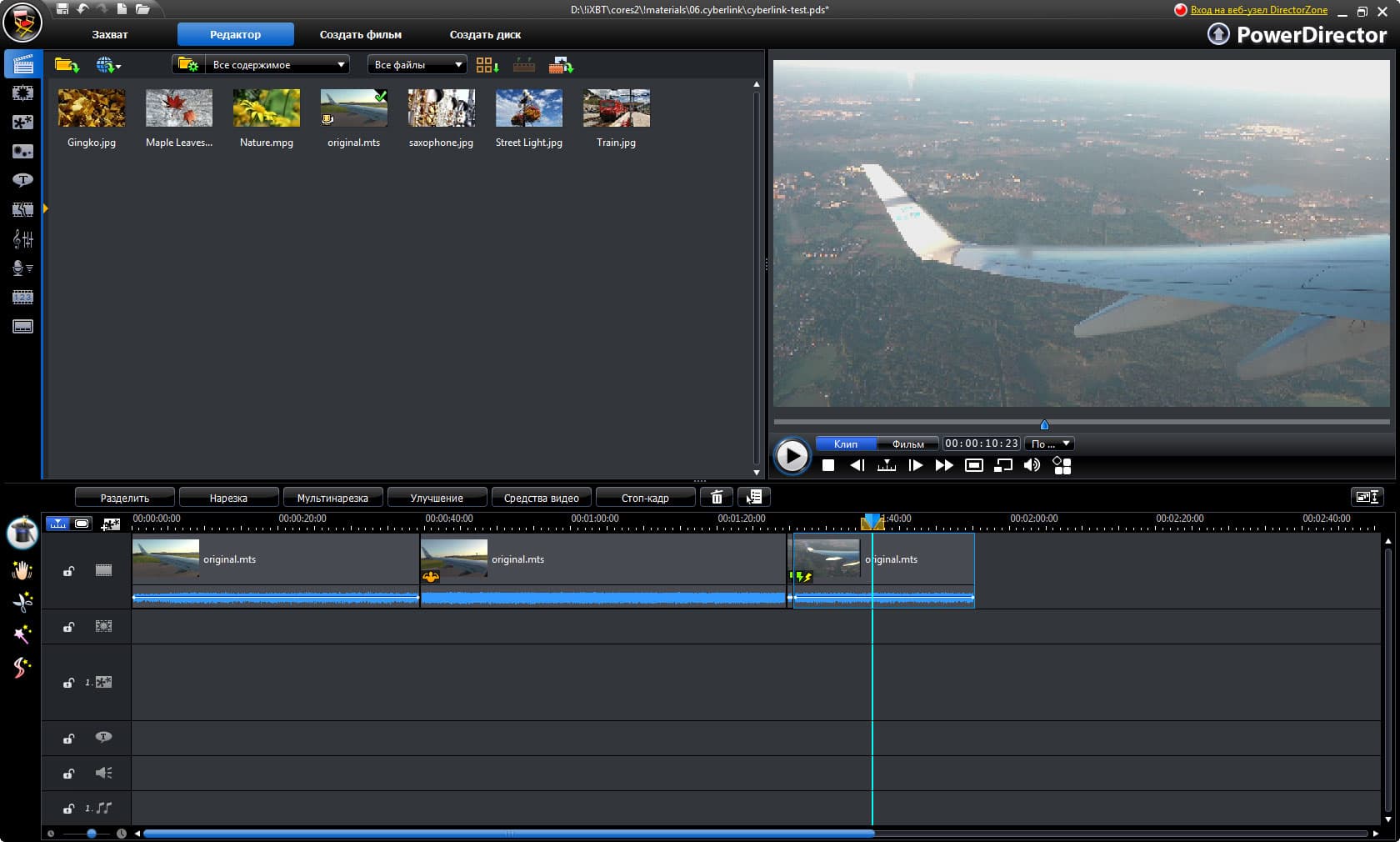Viewport: 1400px width, 842px height.
Task: Open the preview quality По... dropdown
Action: 1048,444
